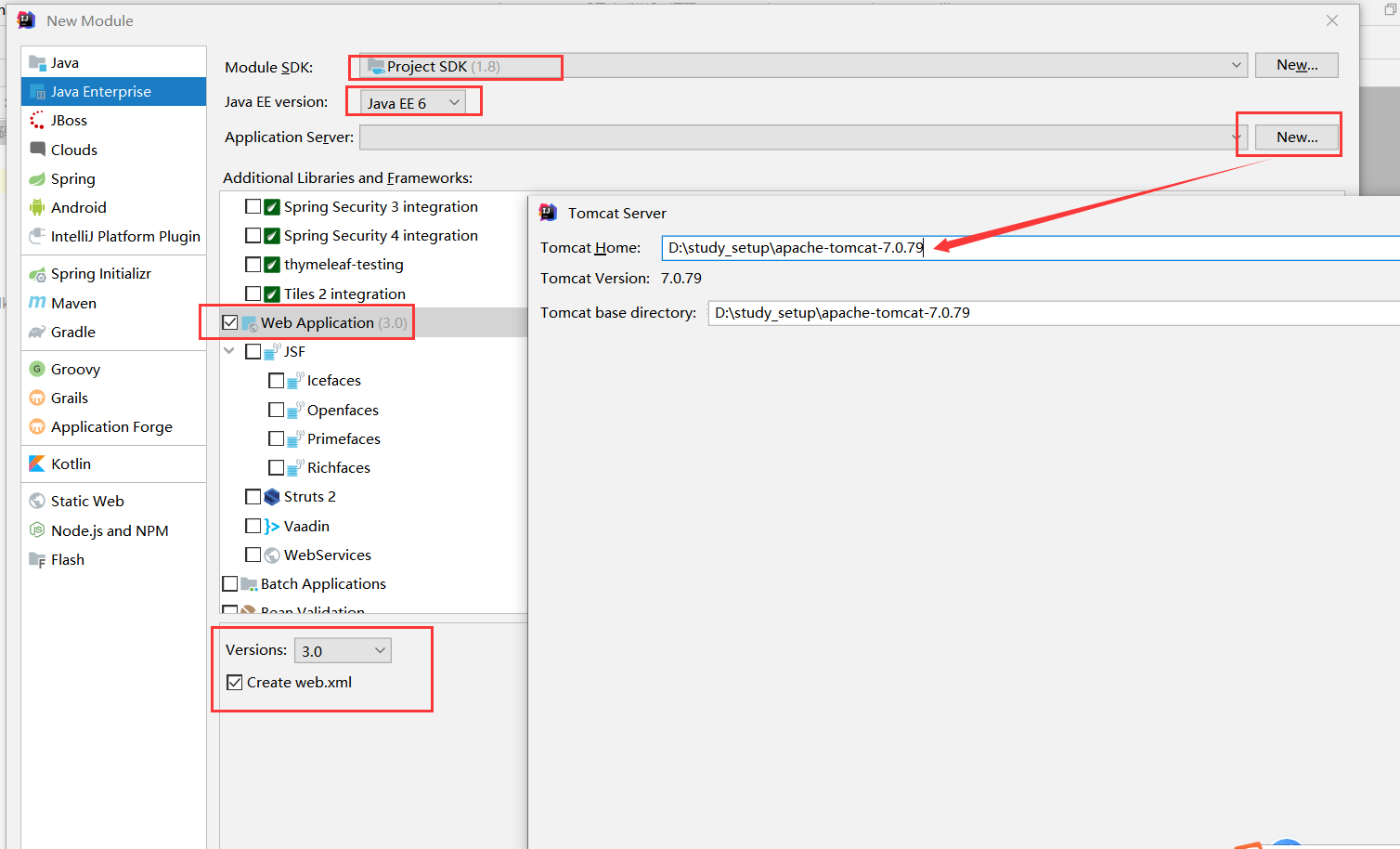
Task: Select Maven module type
Action: pyautogui.click(x=113, y=303)
